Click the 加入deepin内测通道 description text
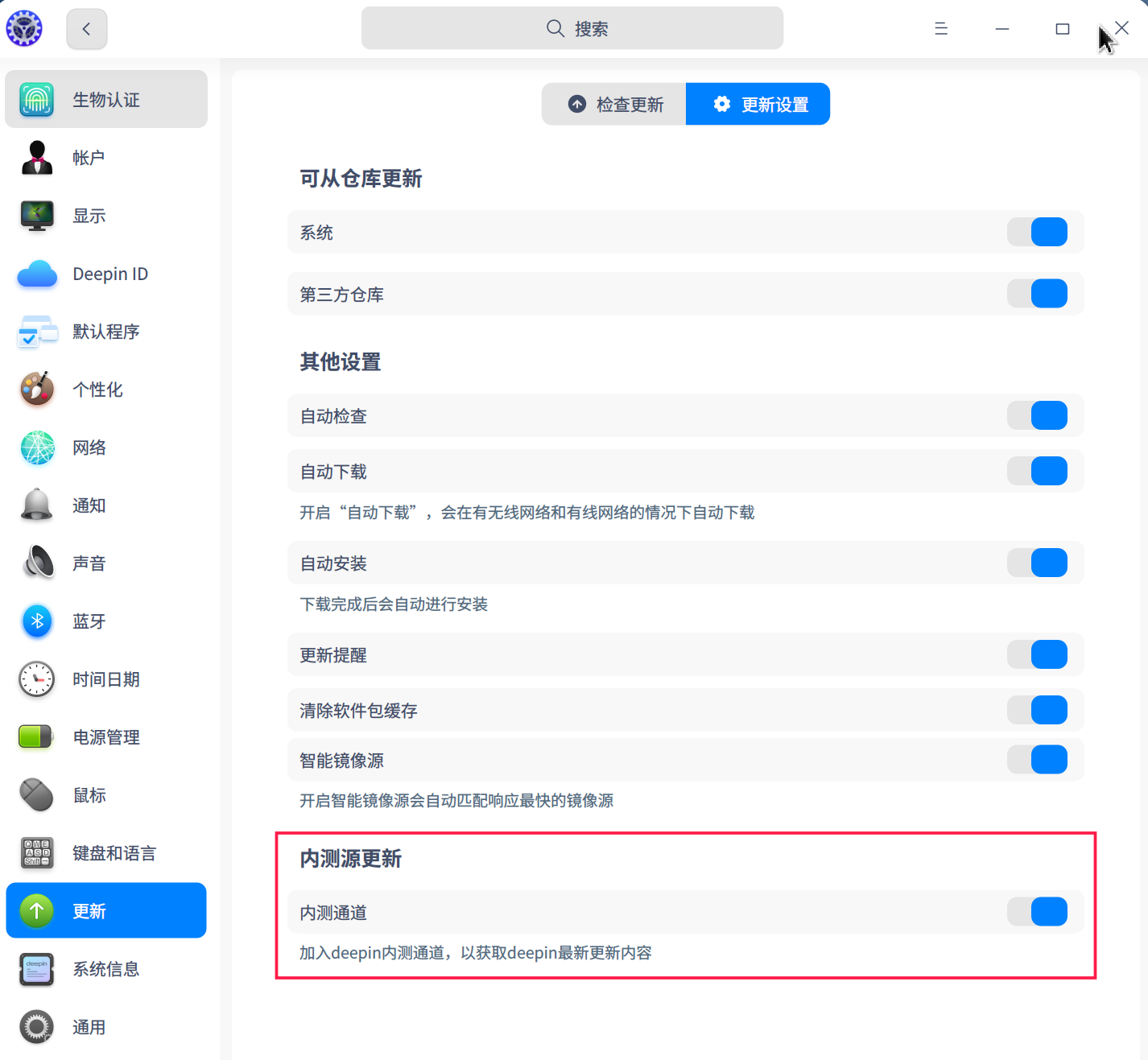This screenshot has width=1148, height=1060. point(476,953)
